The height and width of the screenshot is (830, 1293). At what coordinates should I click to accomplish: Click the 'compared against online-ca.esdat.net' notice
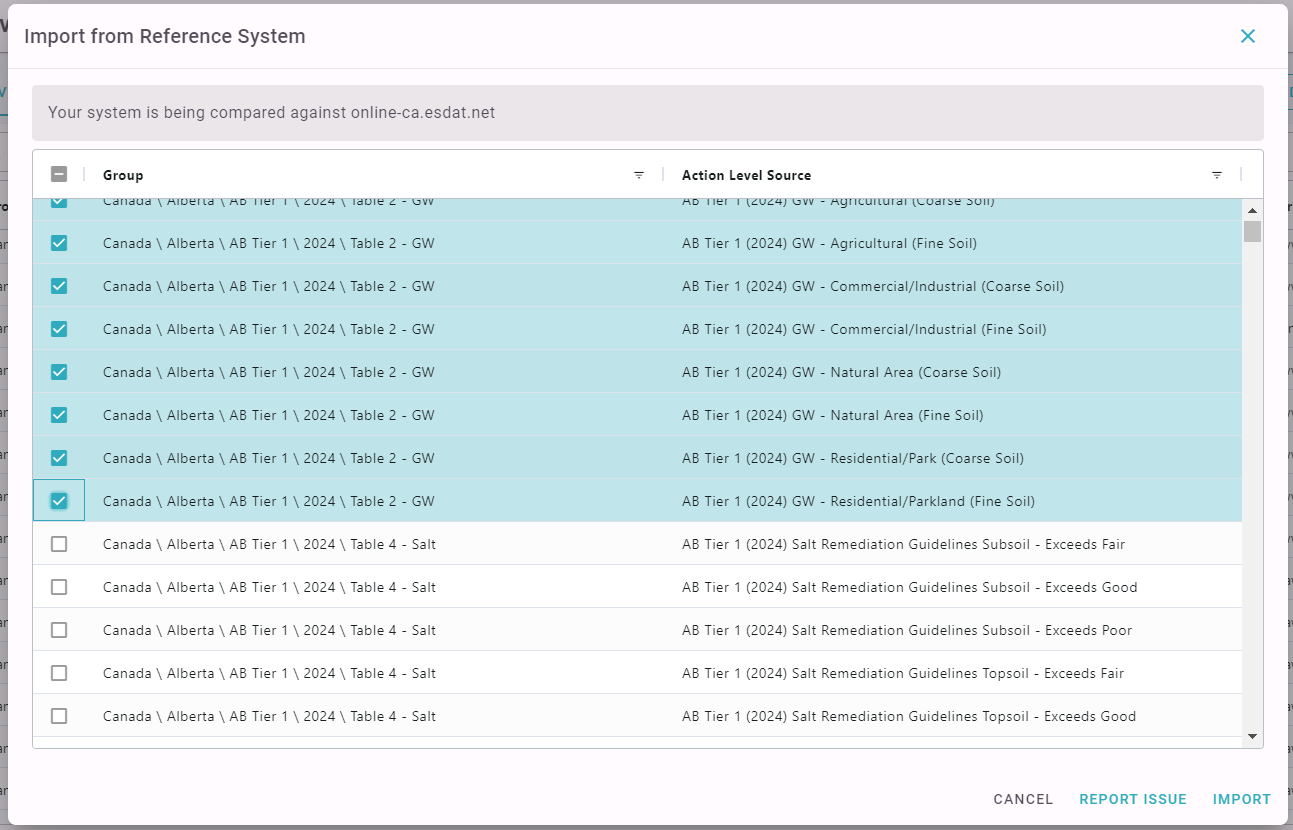tap(648, 113)
